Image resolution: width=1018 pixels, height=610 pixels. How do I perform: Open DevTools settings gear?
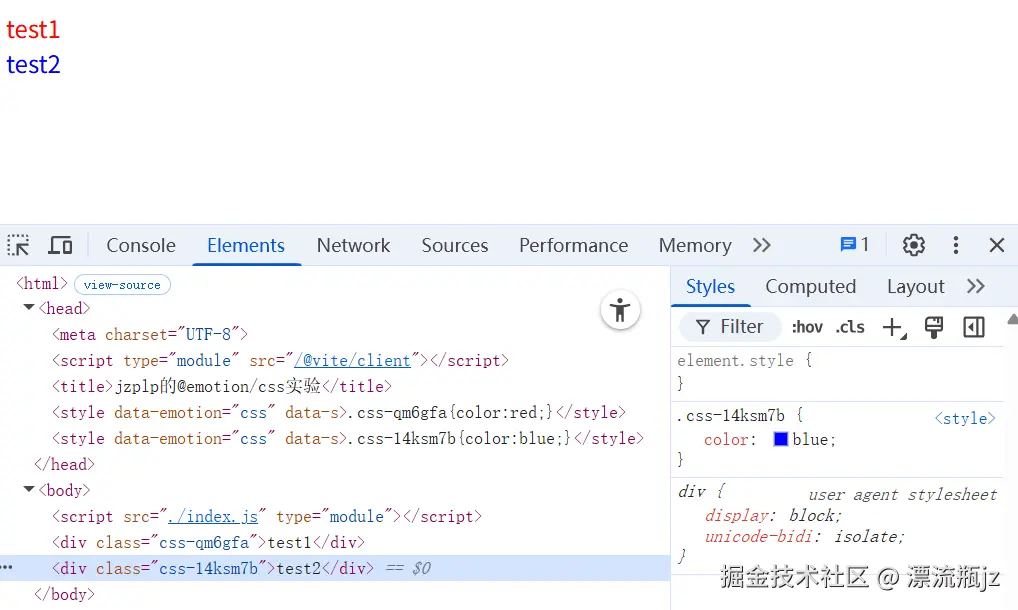pyautogui.click(x=913, y=244)
